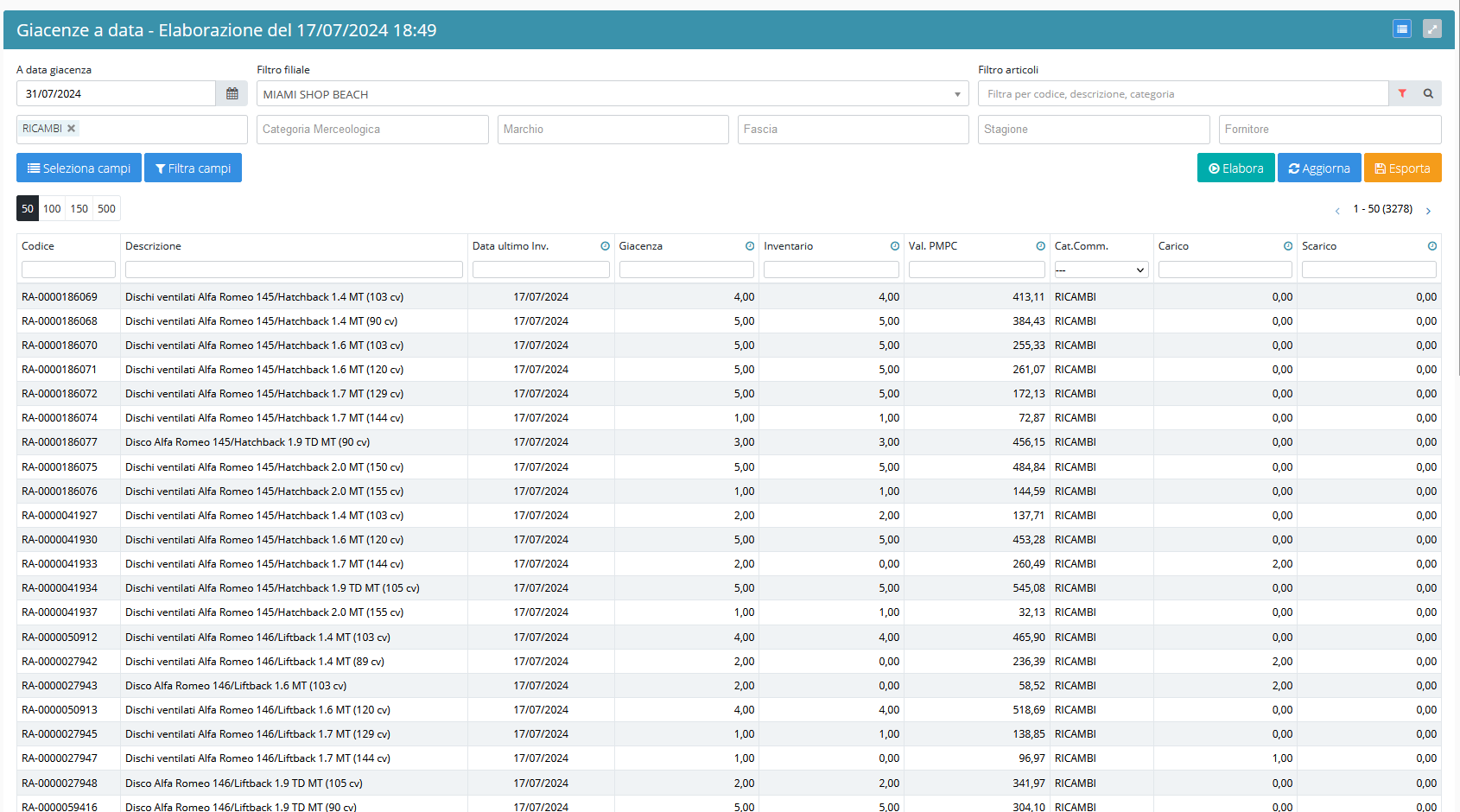Click page range text 1 - 50 (3278)
This screenshot has width=1460, height=812.
(x=1382, y=209)
